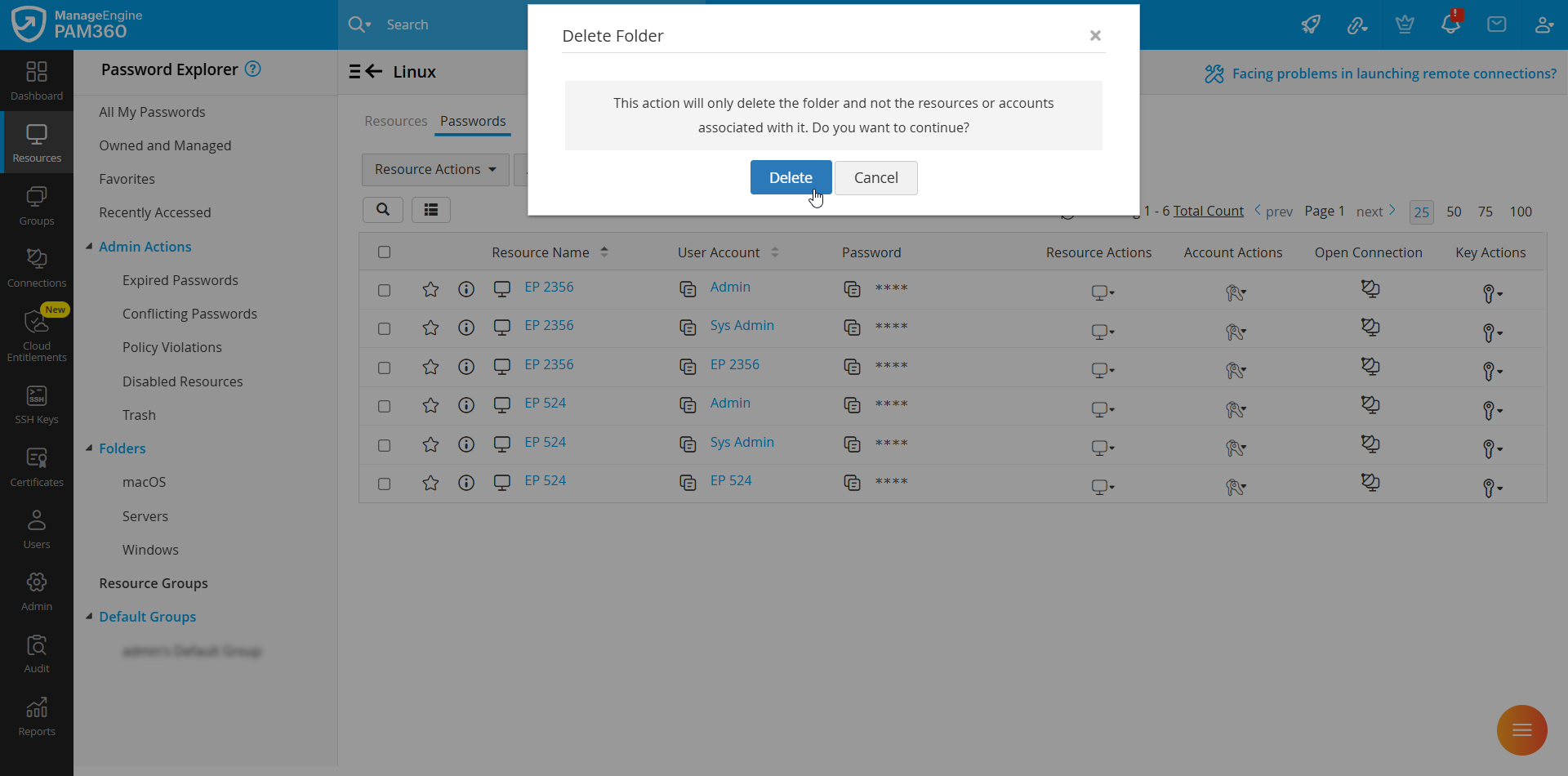Copy the password for the Admin account

click(x=853, y=289)
